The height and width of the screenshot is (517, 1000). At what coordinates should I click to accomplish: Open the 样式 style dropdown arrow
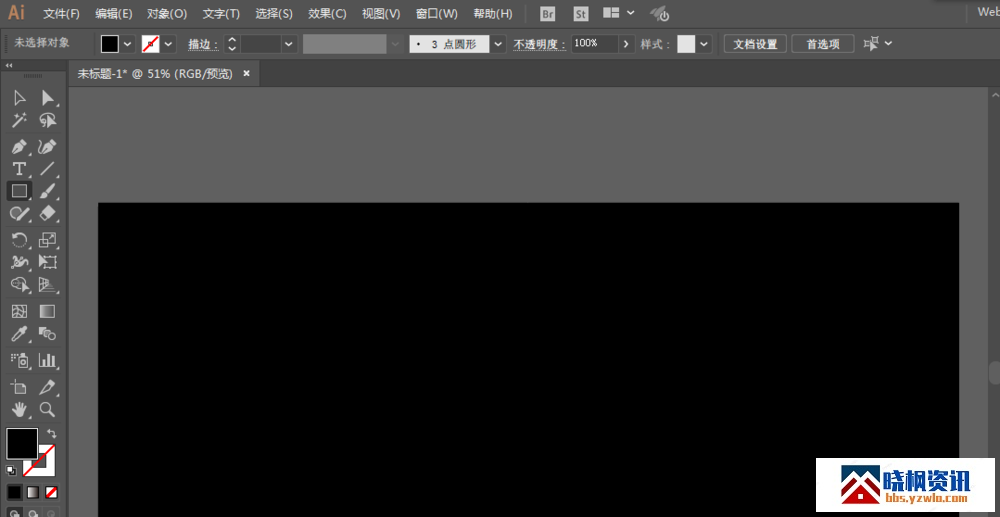click(x=704, y=44)
